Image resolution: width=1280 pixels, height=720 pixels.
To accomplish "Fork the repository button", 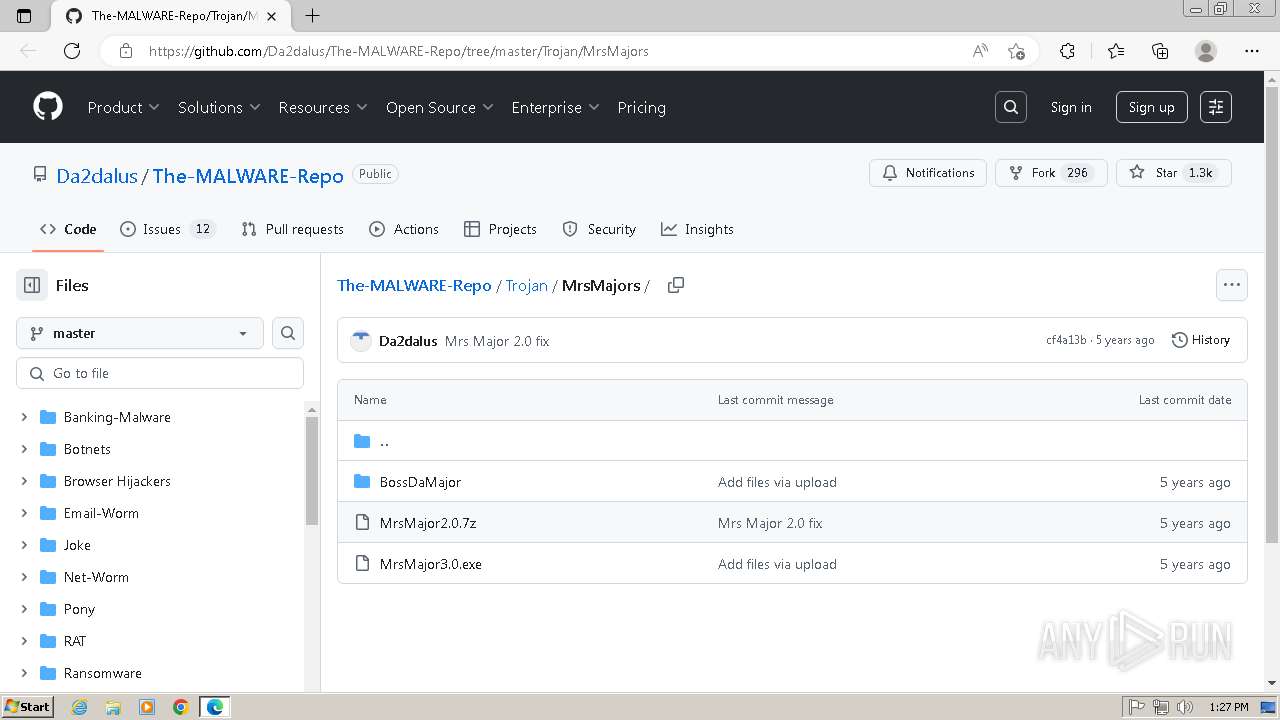I will click(x=1051, y=173).
